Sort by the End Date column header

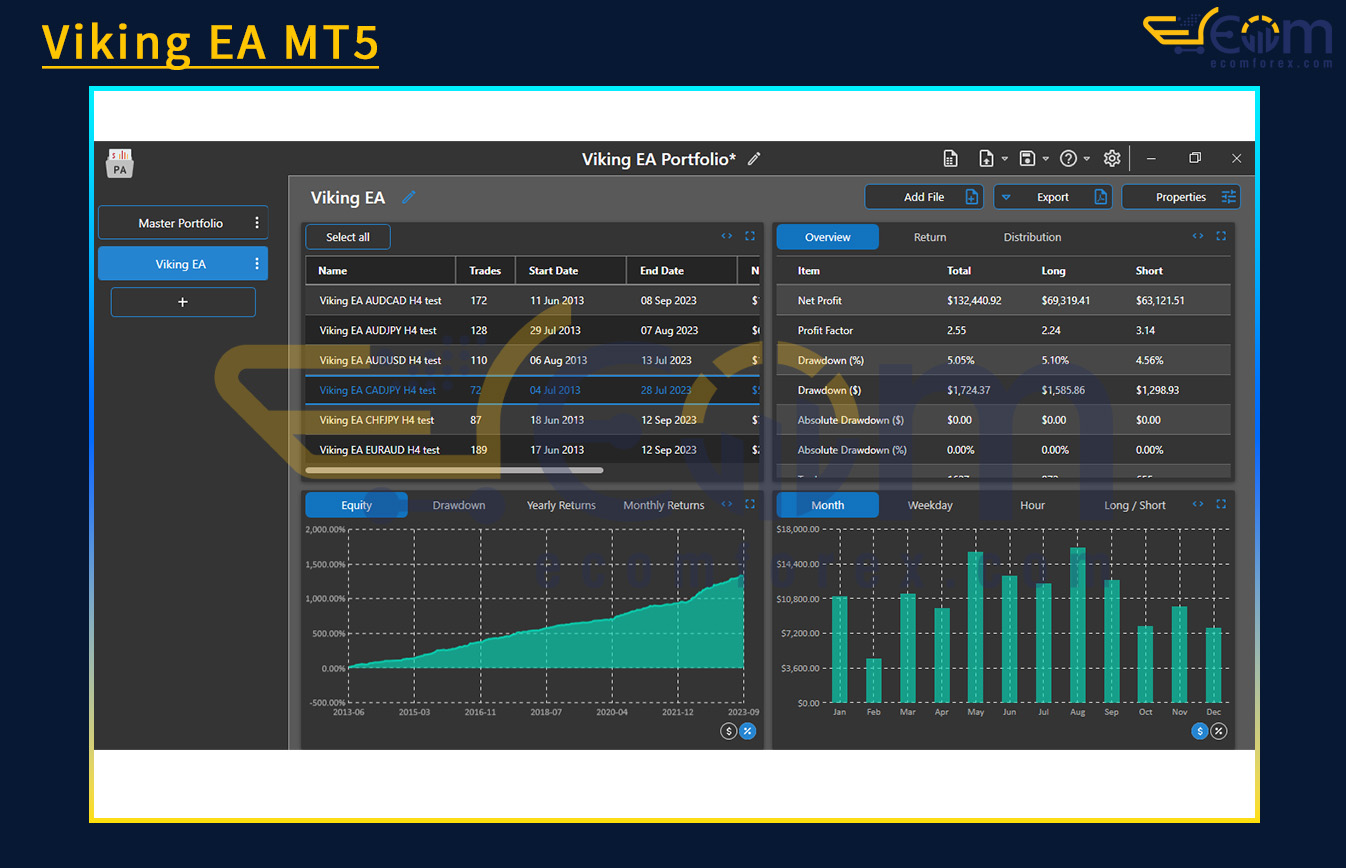[682, 270]
